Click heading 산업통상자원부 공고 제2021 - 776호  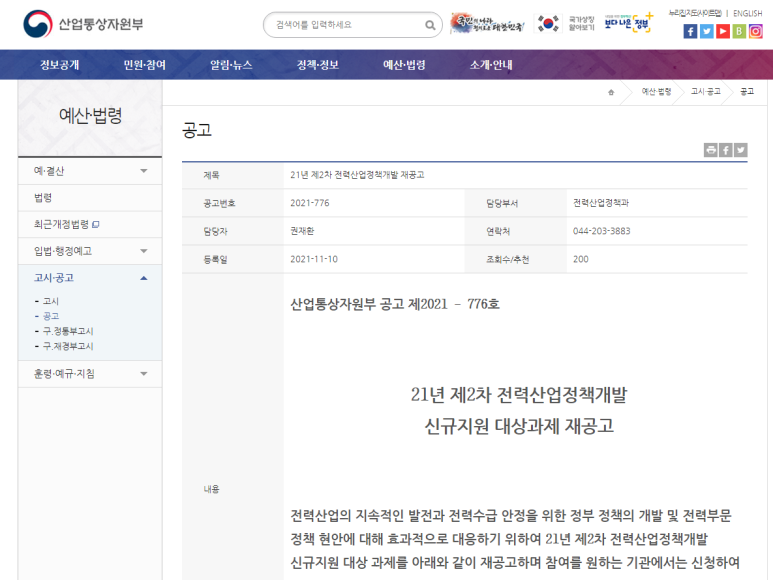(x=395, y=304)
